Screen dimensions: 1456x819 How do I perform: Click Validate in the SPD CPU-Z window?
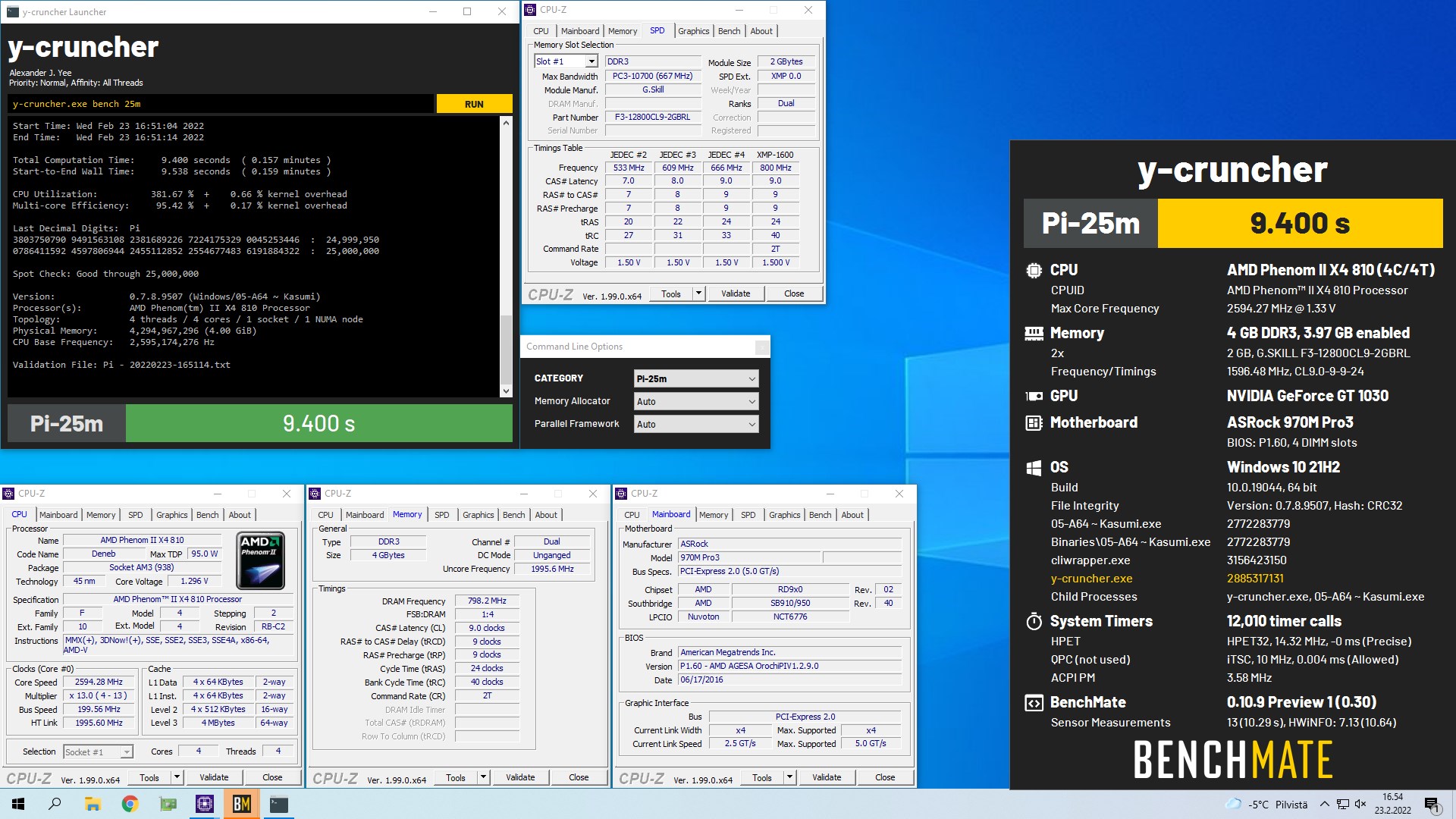(736, 293)
